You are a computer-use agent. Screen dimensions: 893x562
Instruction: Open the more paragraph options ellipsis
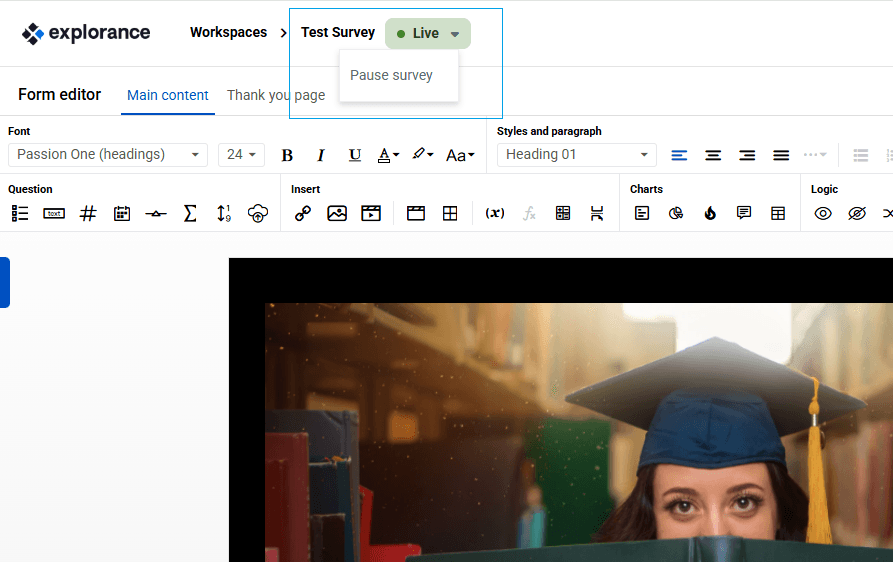pos(814,154)
